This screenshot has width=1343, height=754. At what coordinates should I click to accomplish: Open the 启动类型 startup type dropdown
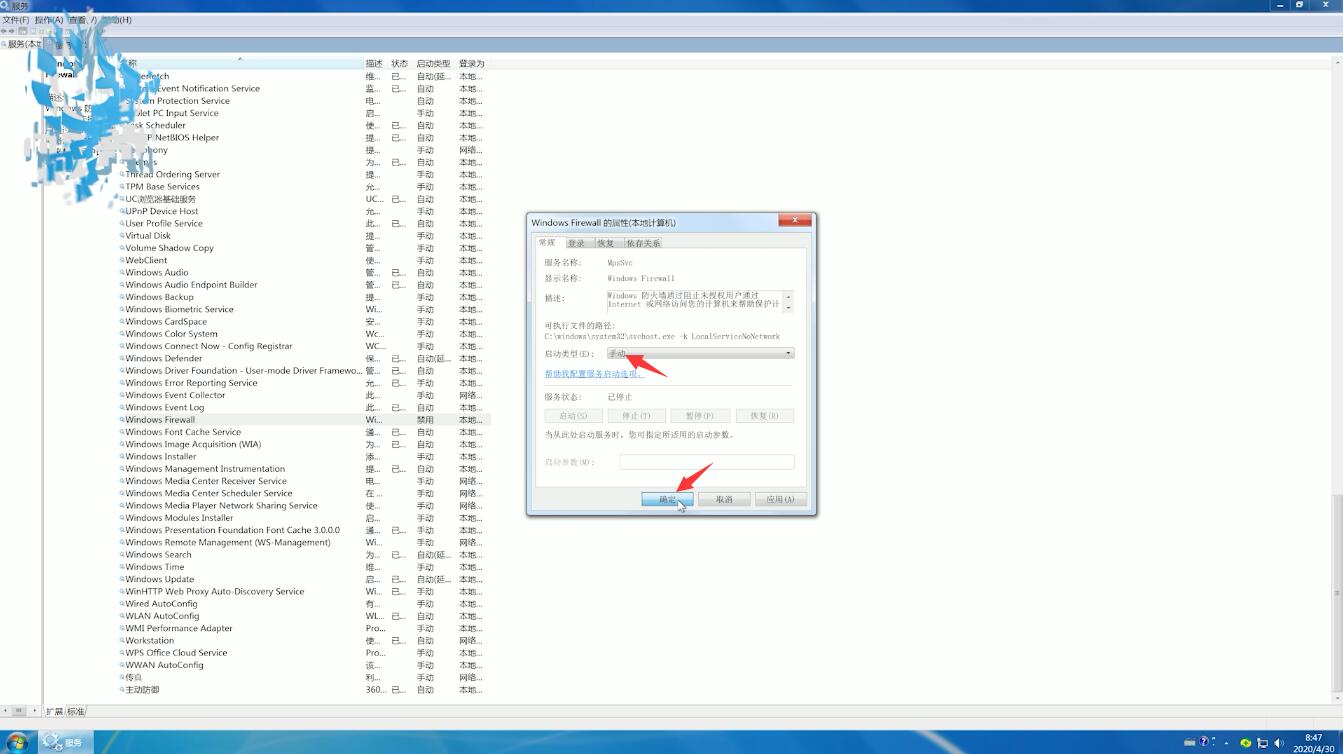coord(700,353)
